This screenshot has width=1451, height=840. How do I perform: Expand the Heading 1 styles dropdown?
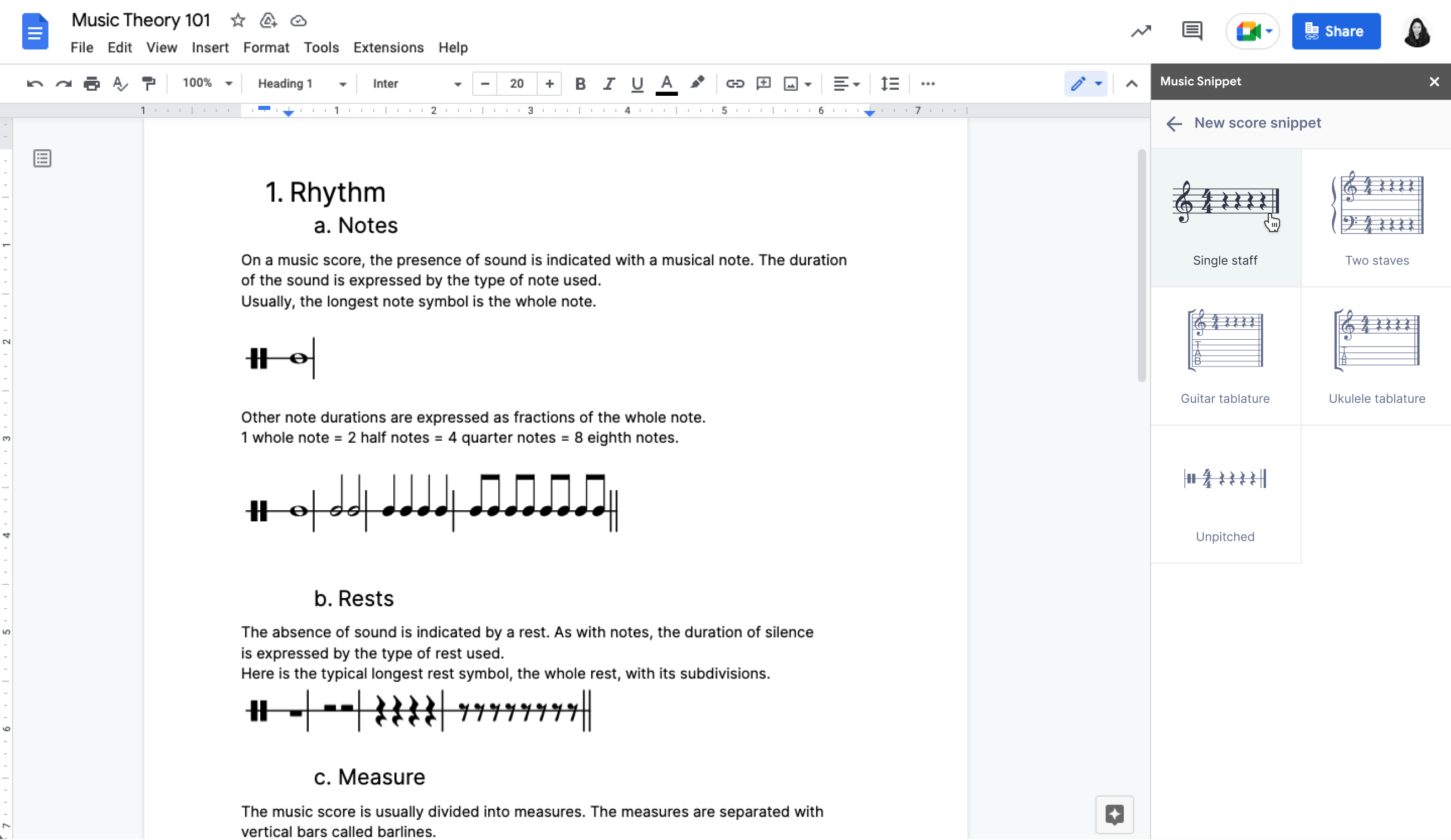300,84
